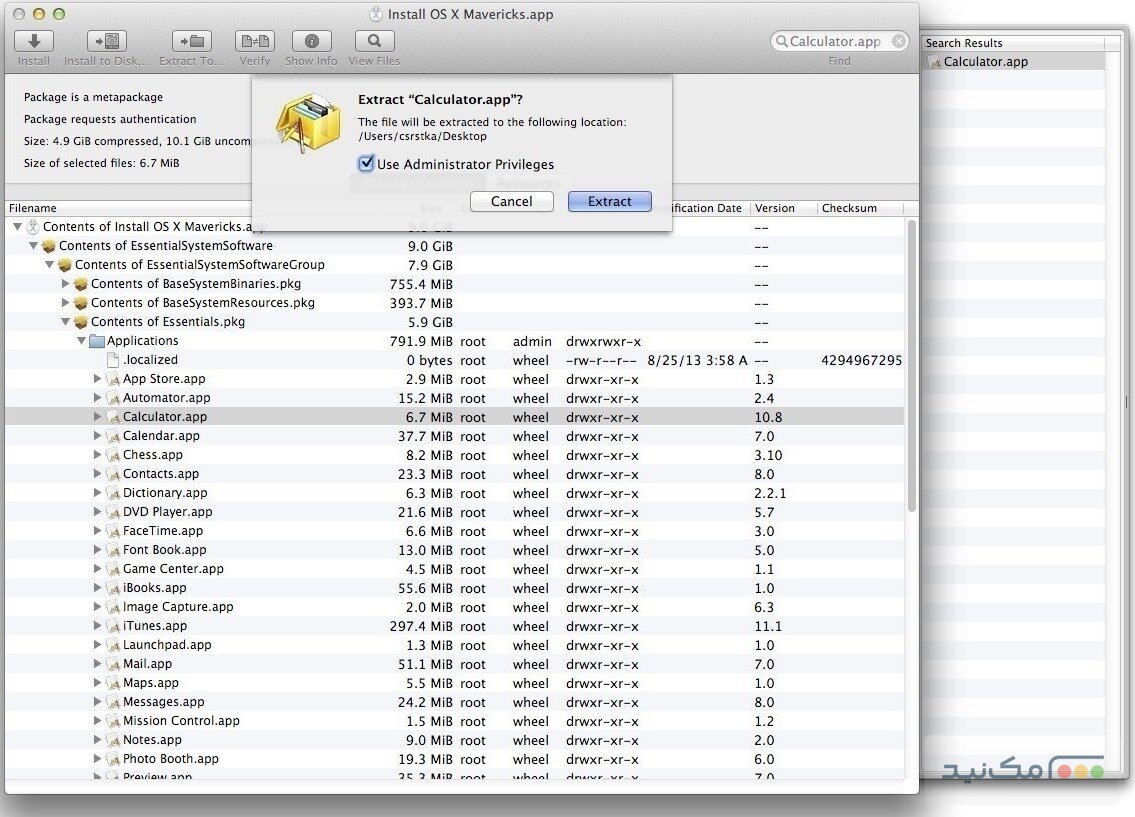Click the Install to Disk toolbar icon
The width and height of the screenshot is (1135, 817).
tap(107, 41)
